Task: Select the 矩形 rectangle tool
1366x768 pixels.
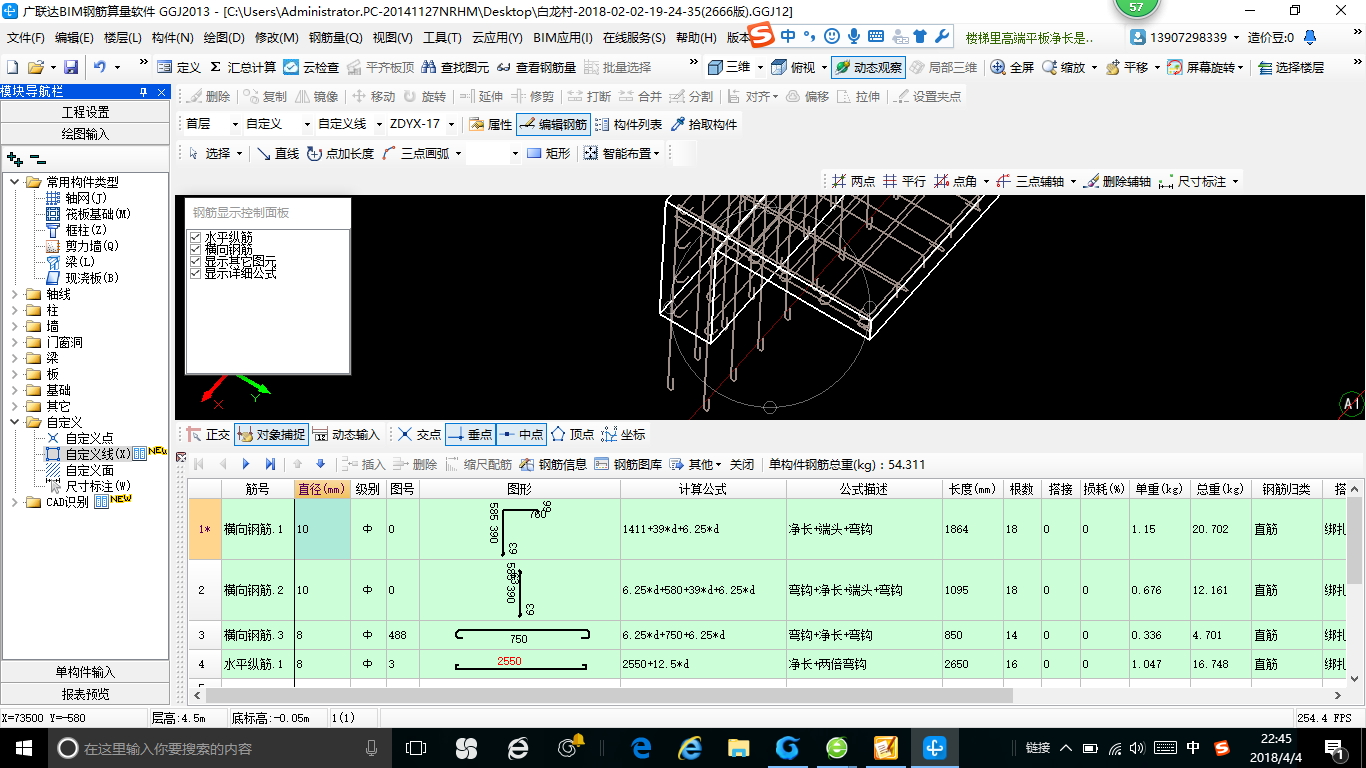Action: click(x=548, y=153)
